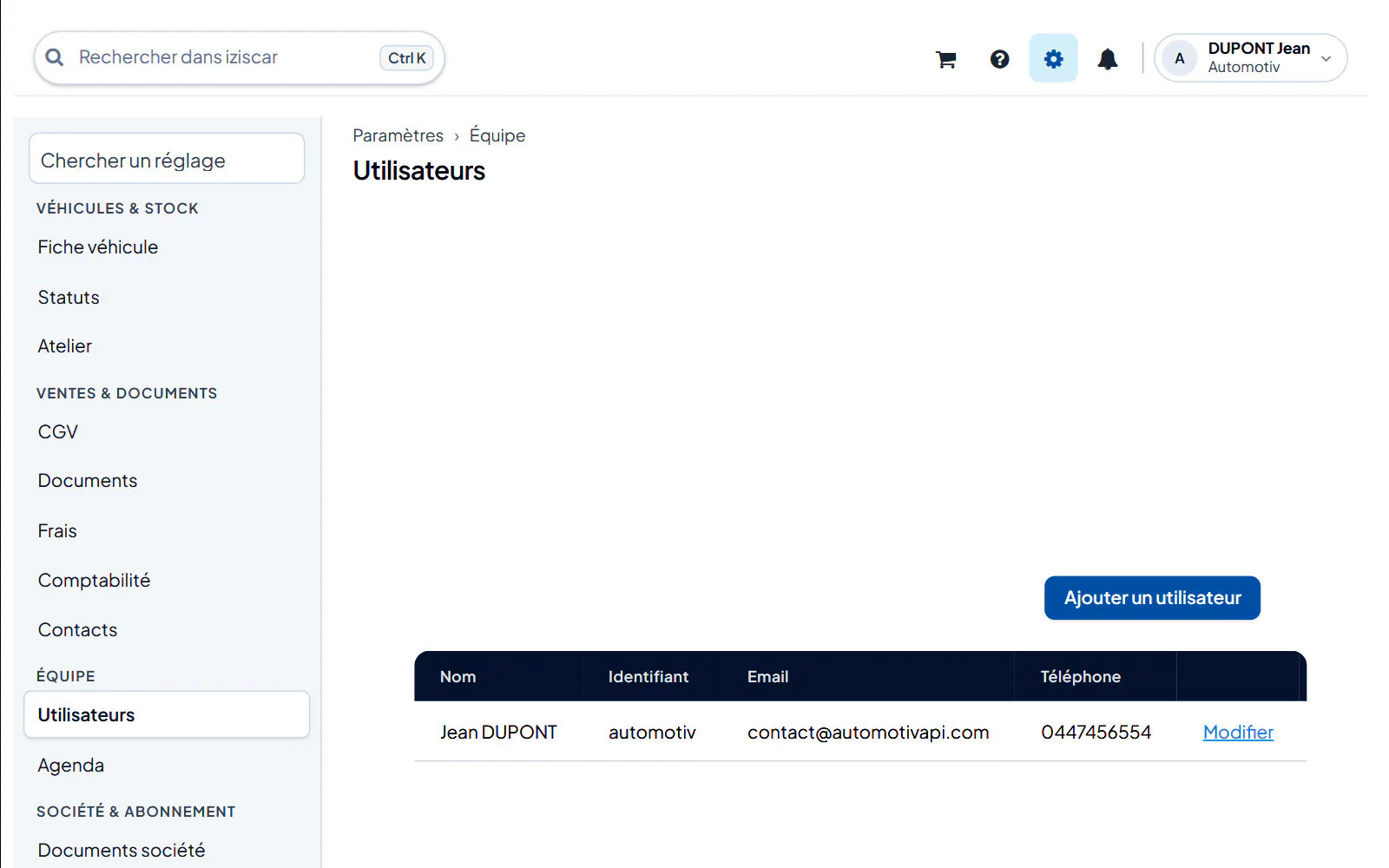Click the contact@automotivapi.com email cell
Screen dimensions: 1389x868
tap(868, 733)
